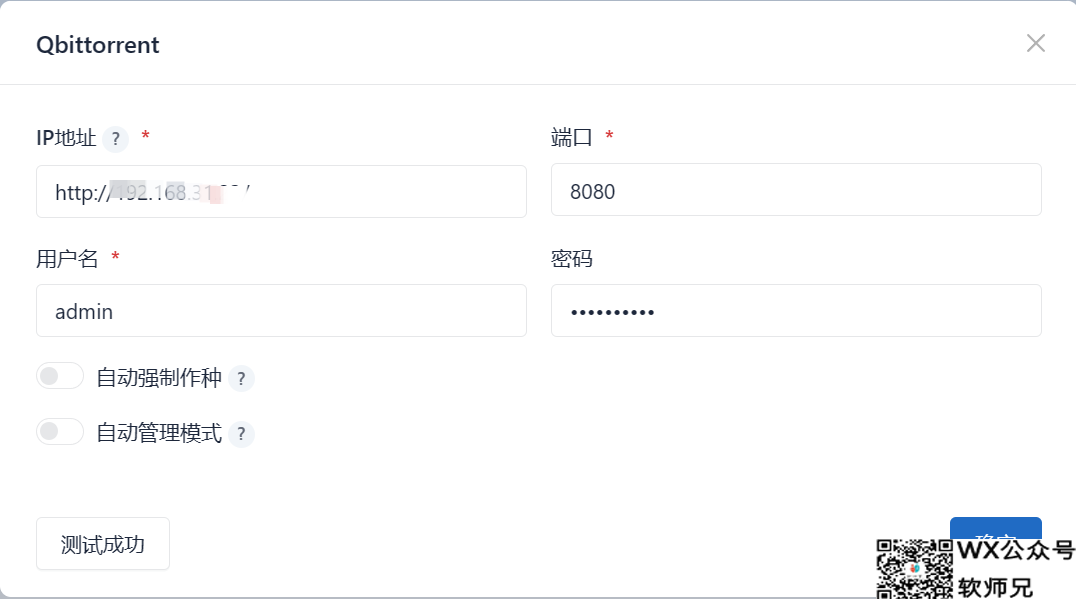Viewport: 1076px width, 599px height.
Task: Click into the 端口 field showing 8080
Action: [795, 190]
